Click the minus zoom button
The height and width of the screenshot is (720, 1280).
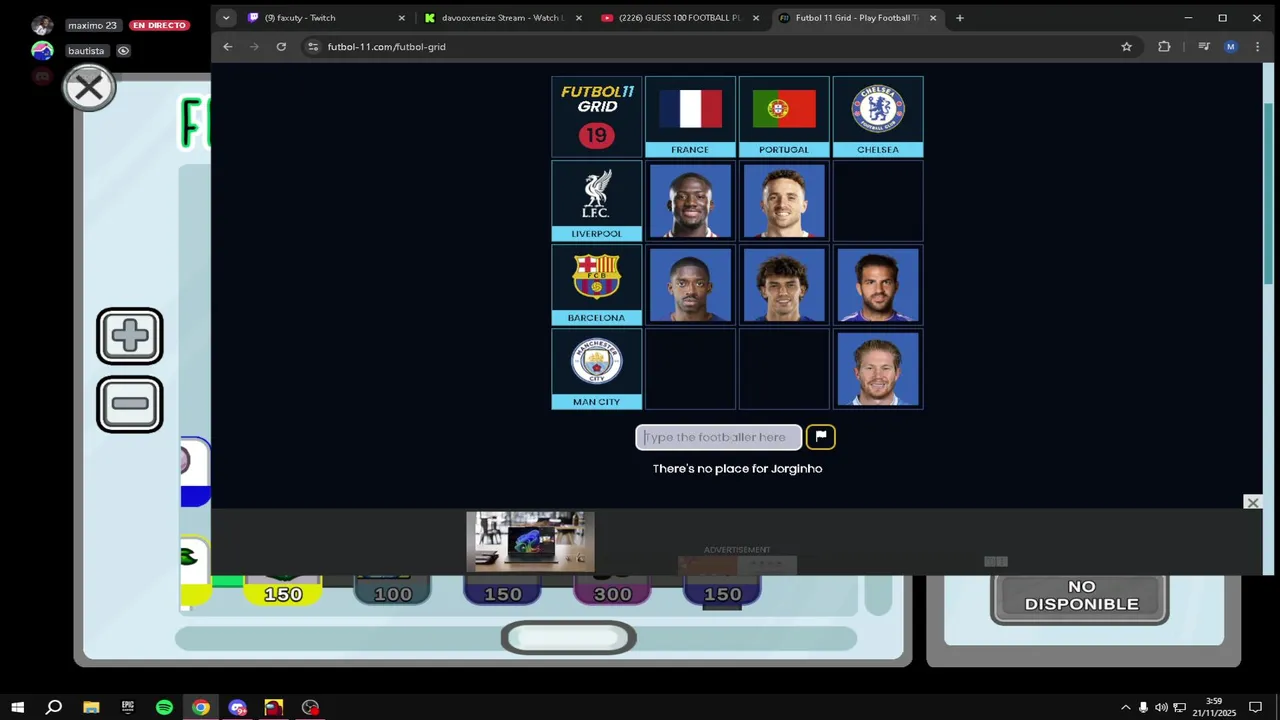tap(130, 404)
